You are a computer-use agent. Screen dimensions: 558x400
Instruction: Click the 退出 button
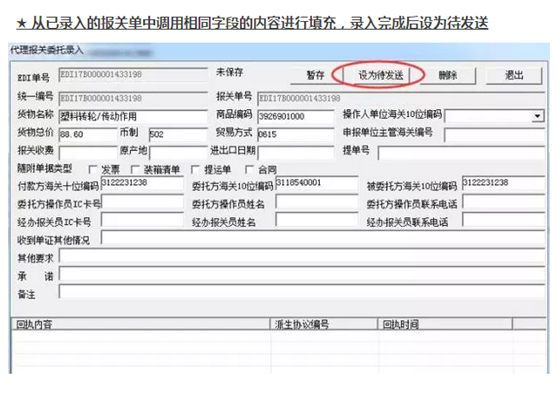coord(514,75)
